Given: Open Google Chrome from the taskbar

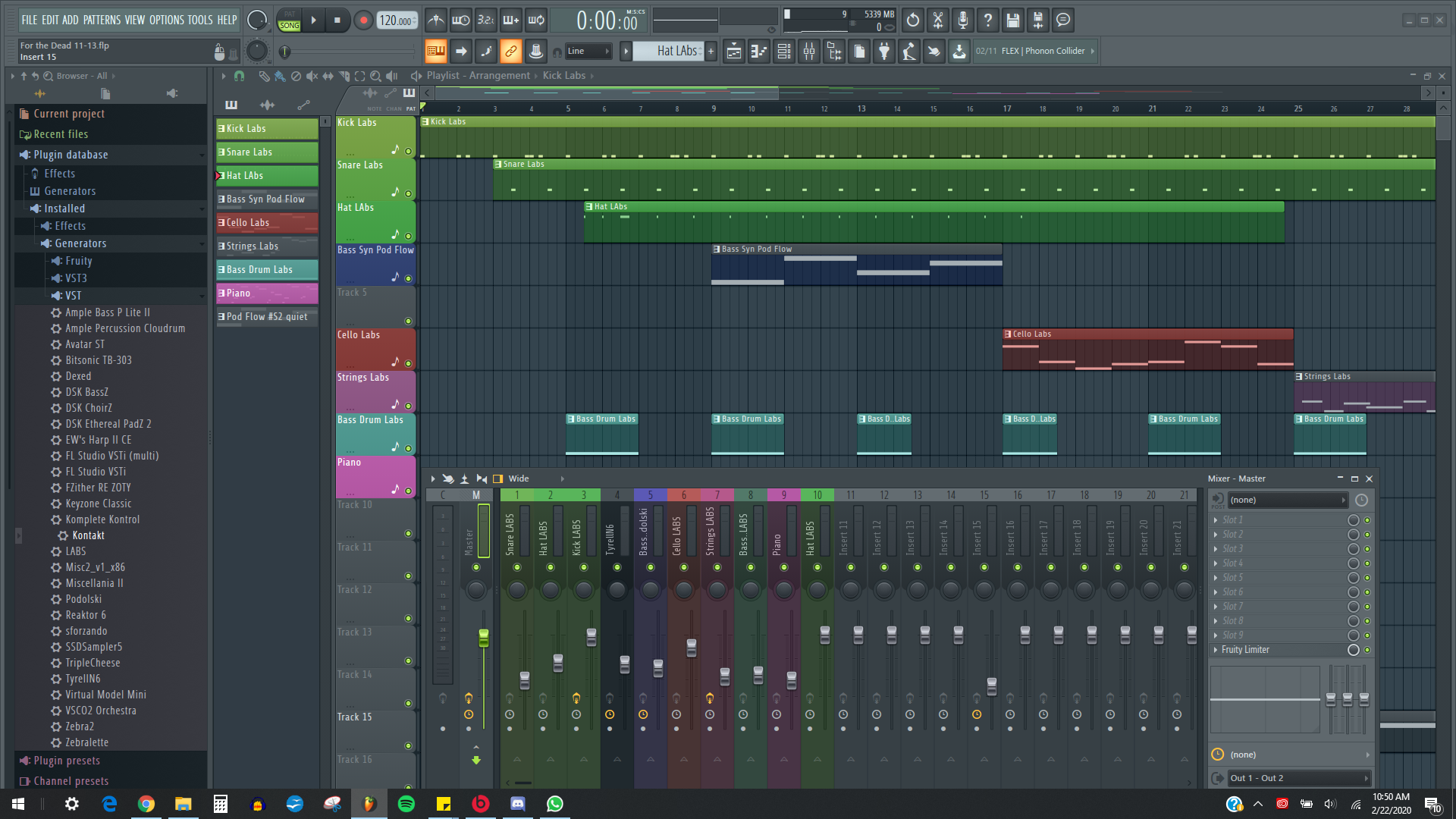Looking at the screenshot, I should tap(146, 804).
